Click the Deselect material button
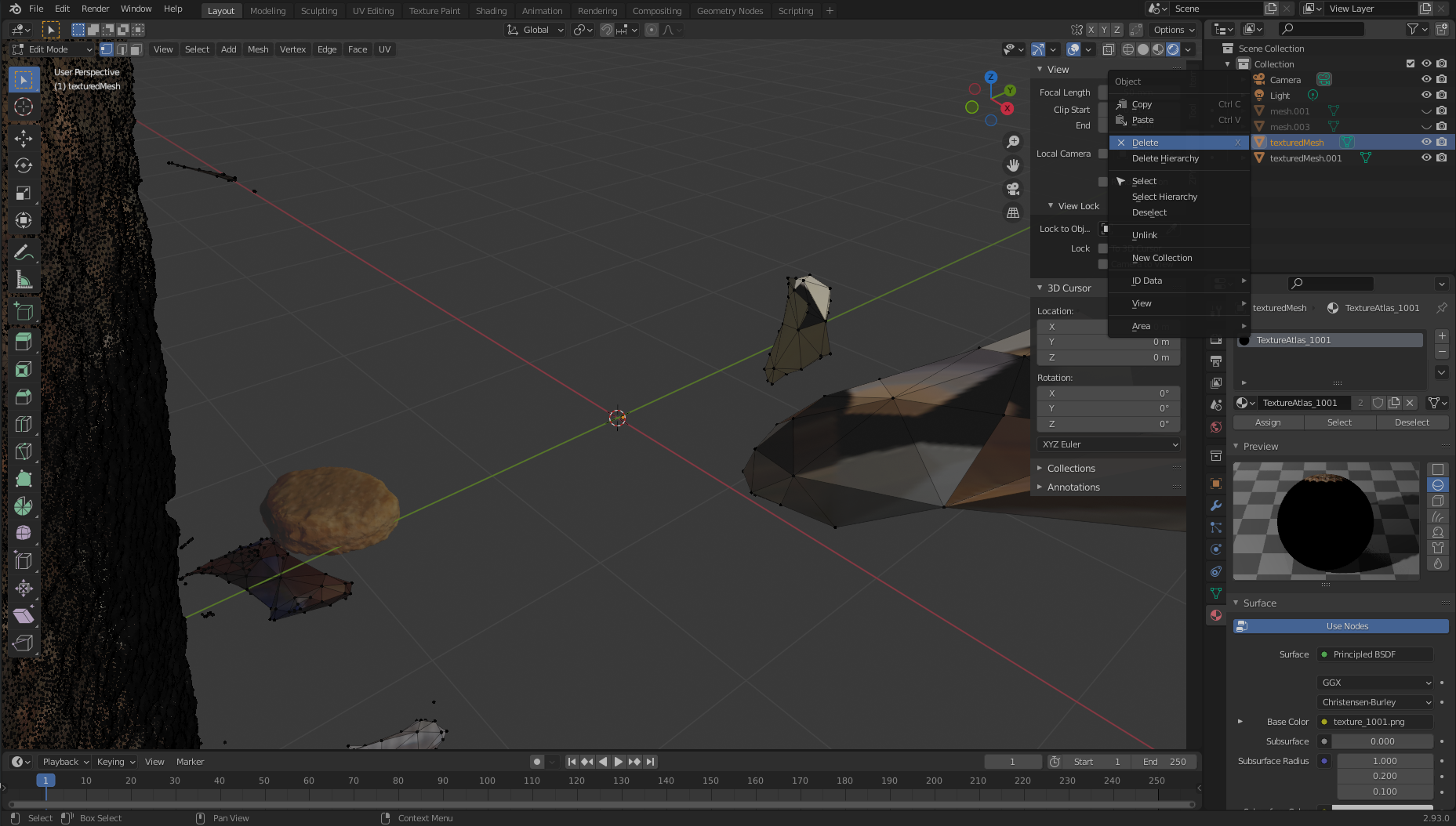Screen dimensions: 1456x826 click(x=1411, y=422)
